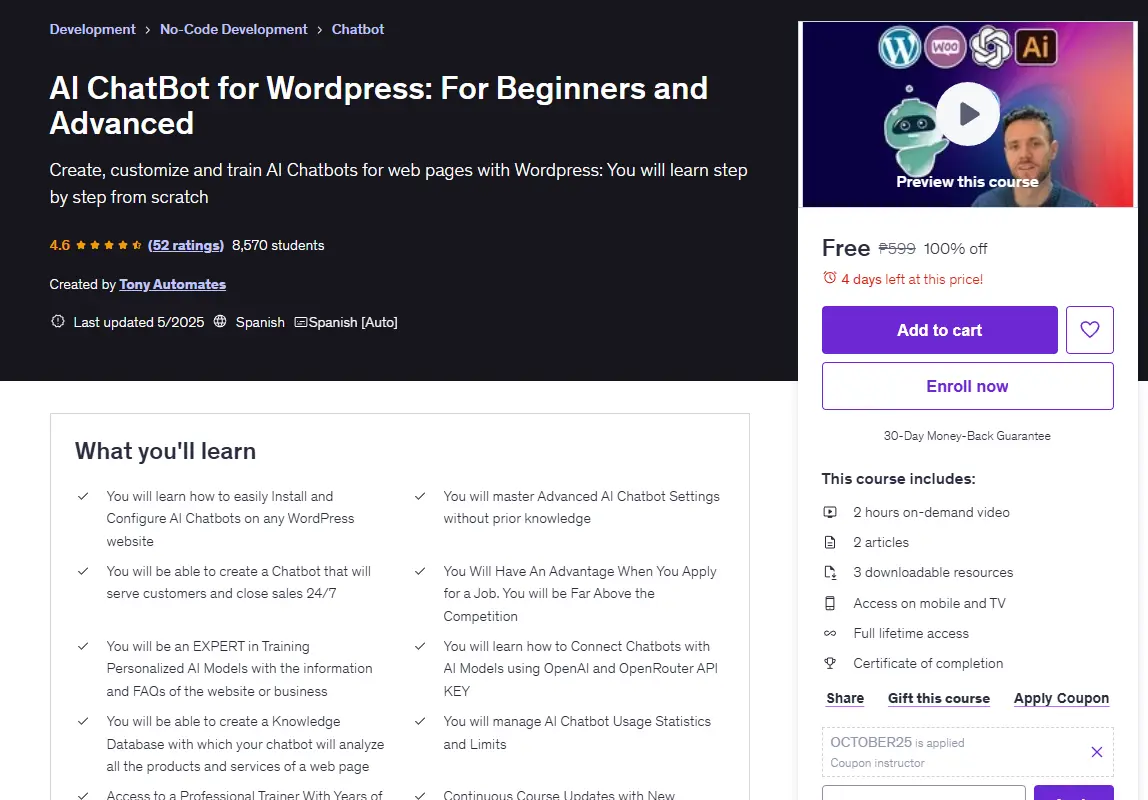Open the 52 ratings link
Screen dimensions: 1148x800
186,245
